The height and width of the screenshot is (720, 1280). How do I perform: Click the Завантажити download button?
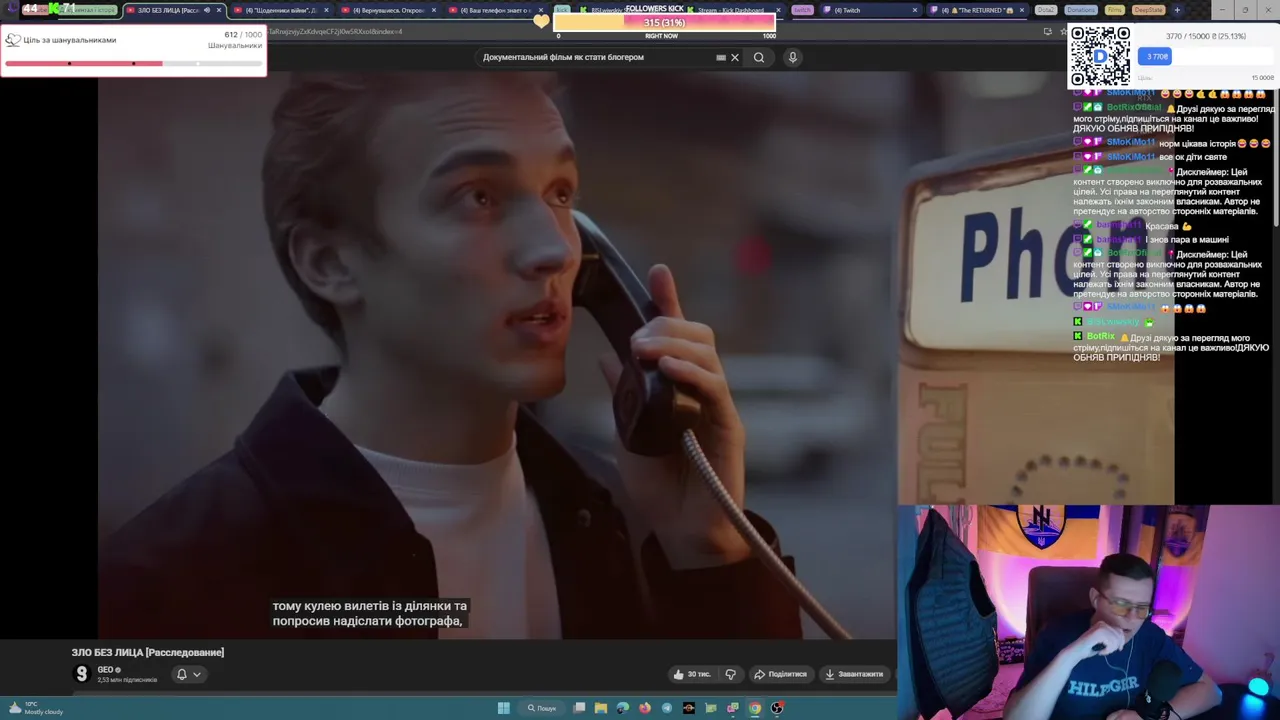854,674
